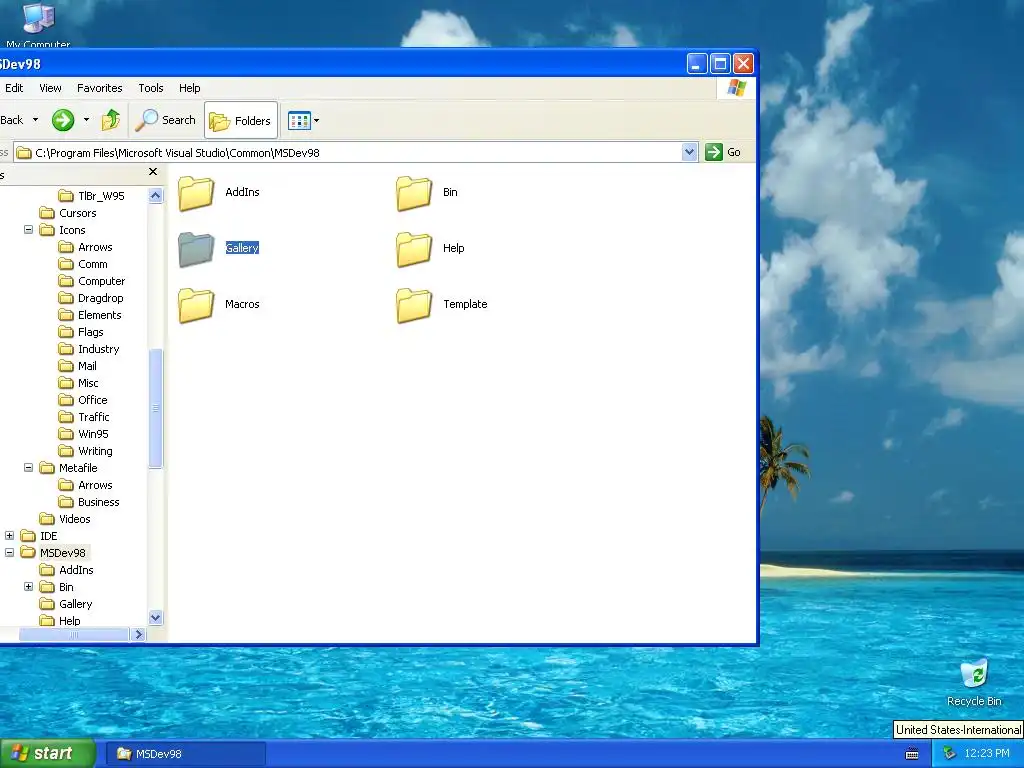Viewport: 1024px width, 768px height.
Task: Click MSDev98 taskbar button
Action: click(186, 754)
